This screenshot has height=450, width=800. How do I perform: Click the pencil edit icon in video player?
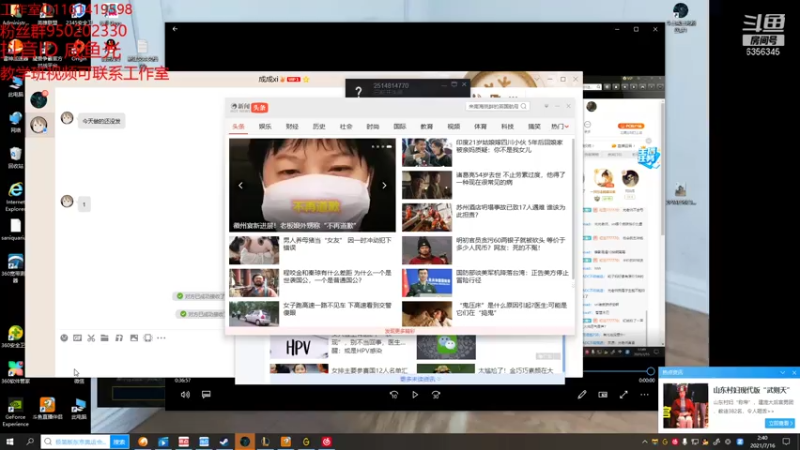click(x=582, y=394)
